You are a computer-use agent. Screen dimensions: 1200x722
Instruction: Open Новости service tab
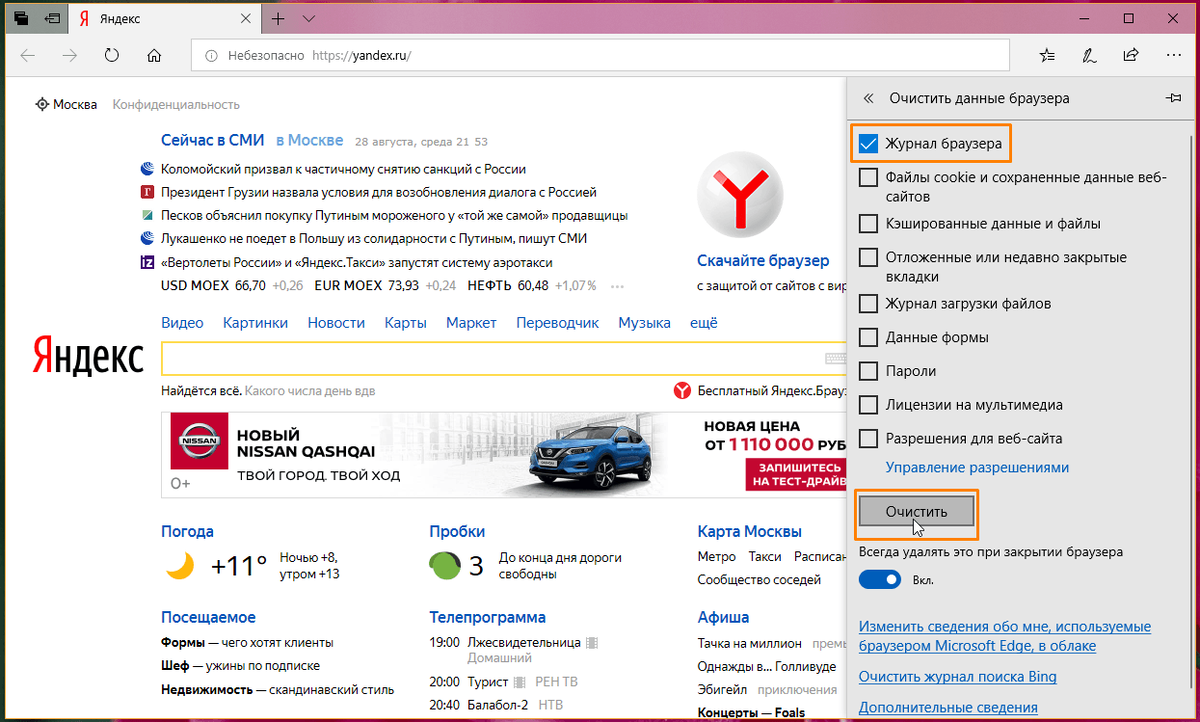[x=336, y=323]
